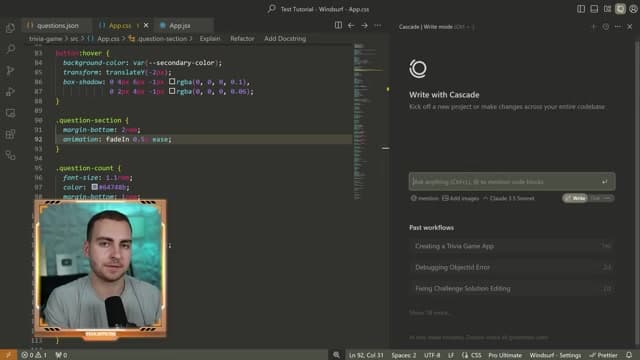Viewport: 640px width, 360px height.
Task: Submit Cascade prompt with enter arrow icon
Action: click(604, 182)
